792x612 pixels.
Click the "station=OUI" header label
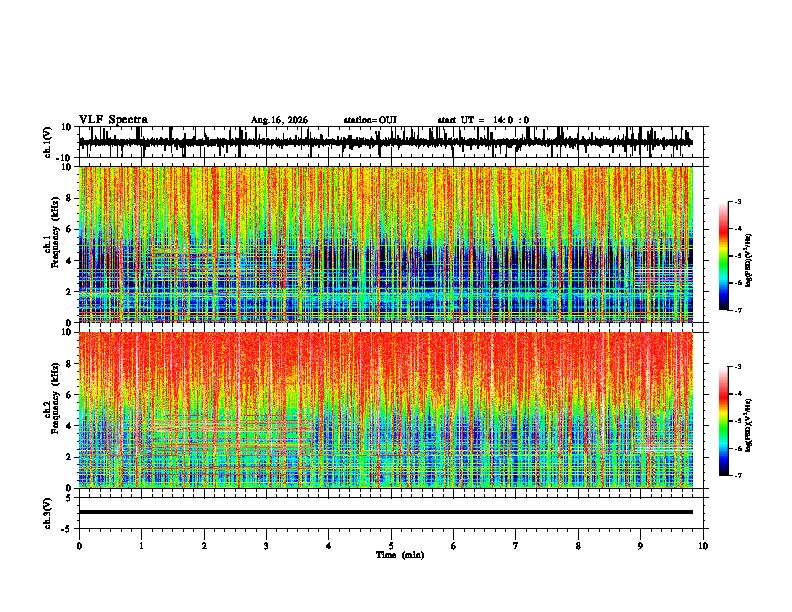(x=370, y=120)
